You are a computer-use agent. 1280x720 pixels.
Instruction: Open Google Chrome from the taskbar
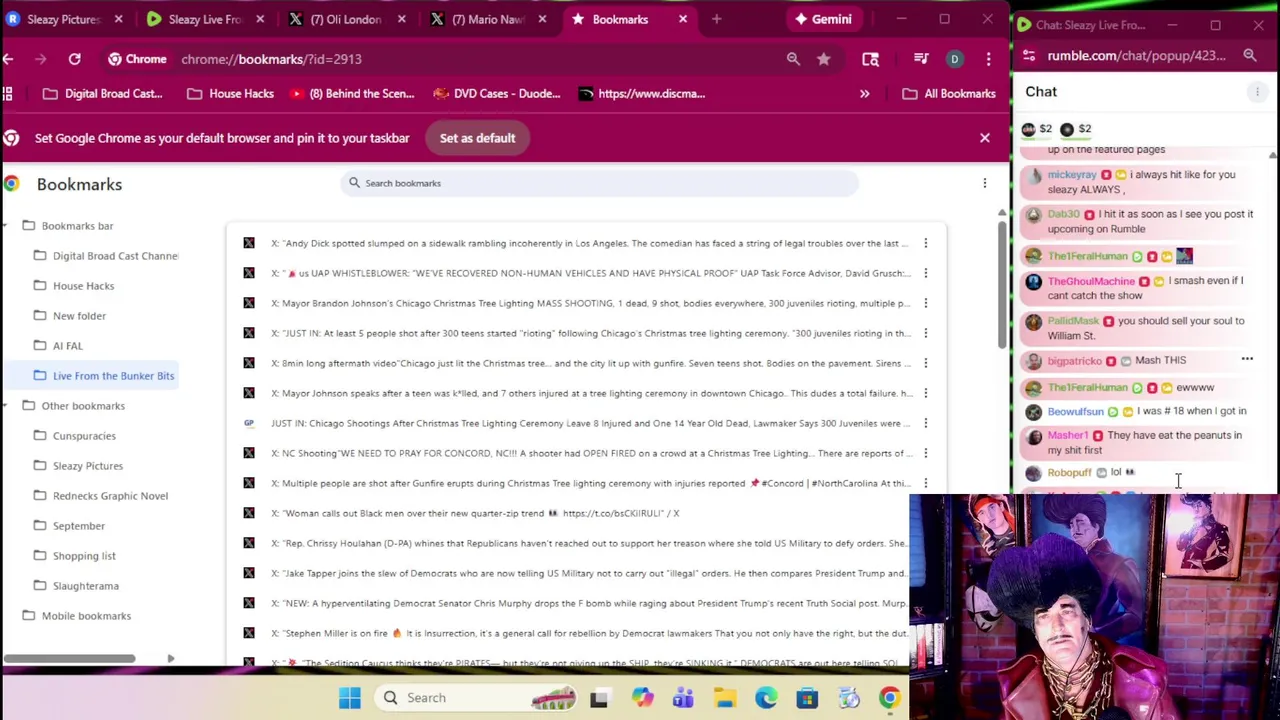coord(889,698)
